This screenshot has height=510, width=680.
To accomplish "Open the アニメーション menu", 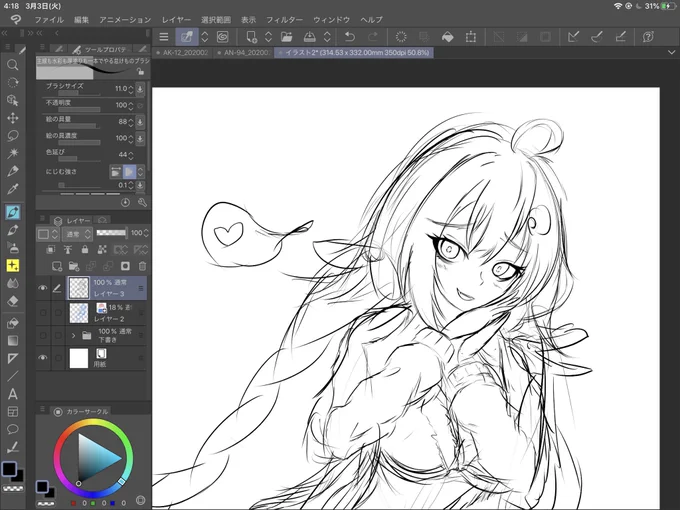I will click(x=125, y=20).
